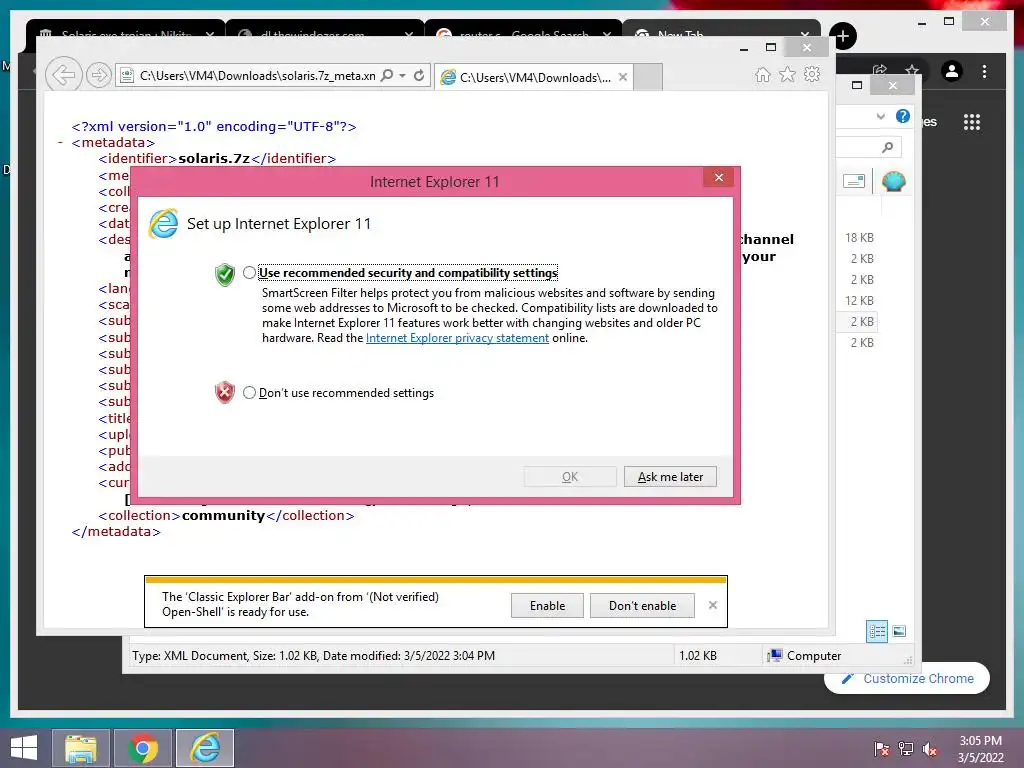1024x768 pixels.
Task: Click the Ask me later button
Action: click(x=670, y=477)
